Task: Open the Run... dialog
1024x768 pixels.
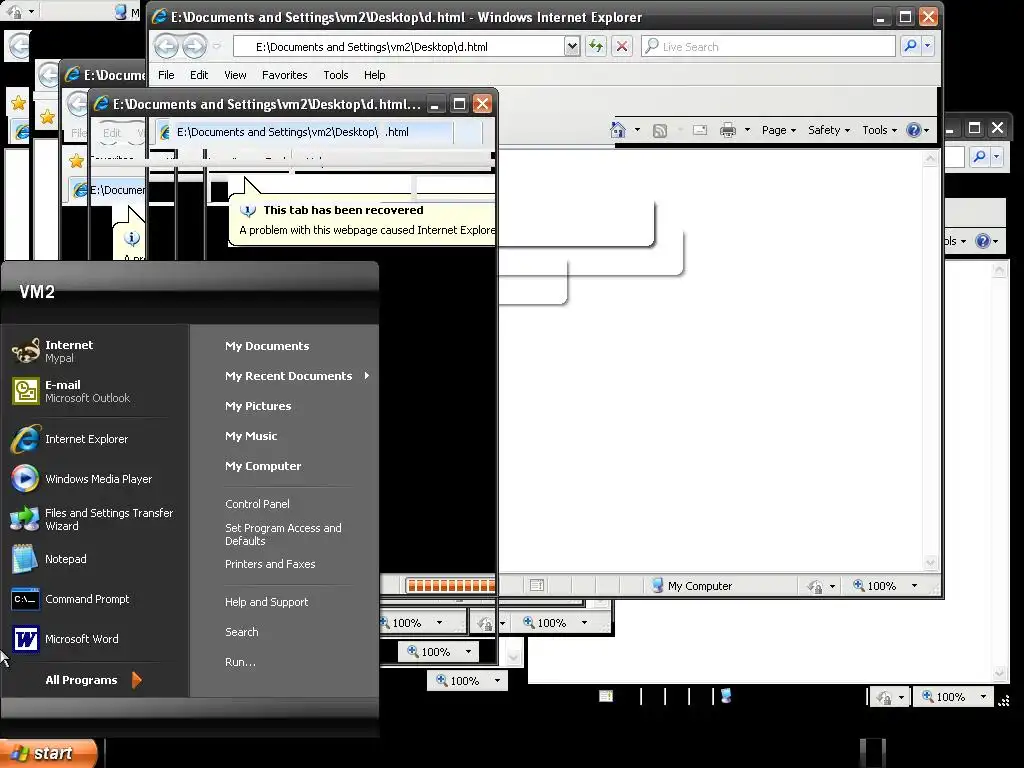Action: [240, 662]
